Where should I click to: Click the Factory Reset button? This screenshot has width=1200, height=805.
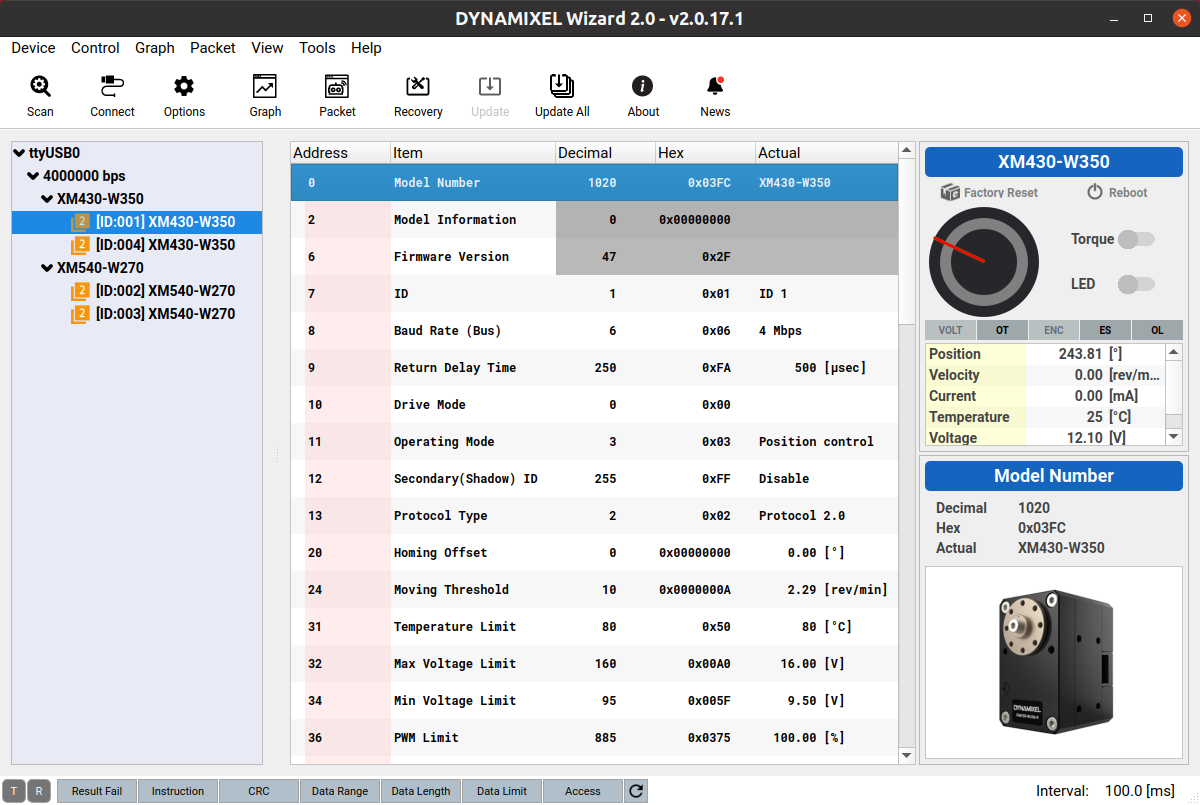click(990, 192)
